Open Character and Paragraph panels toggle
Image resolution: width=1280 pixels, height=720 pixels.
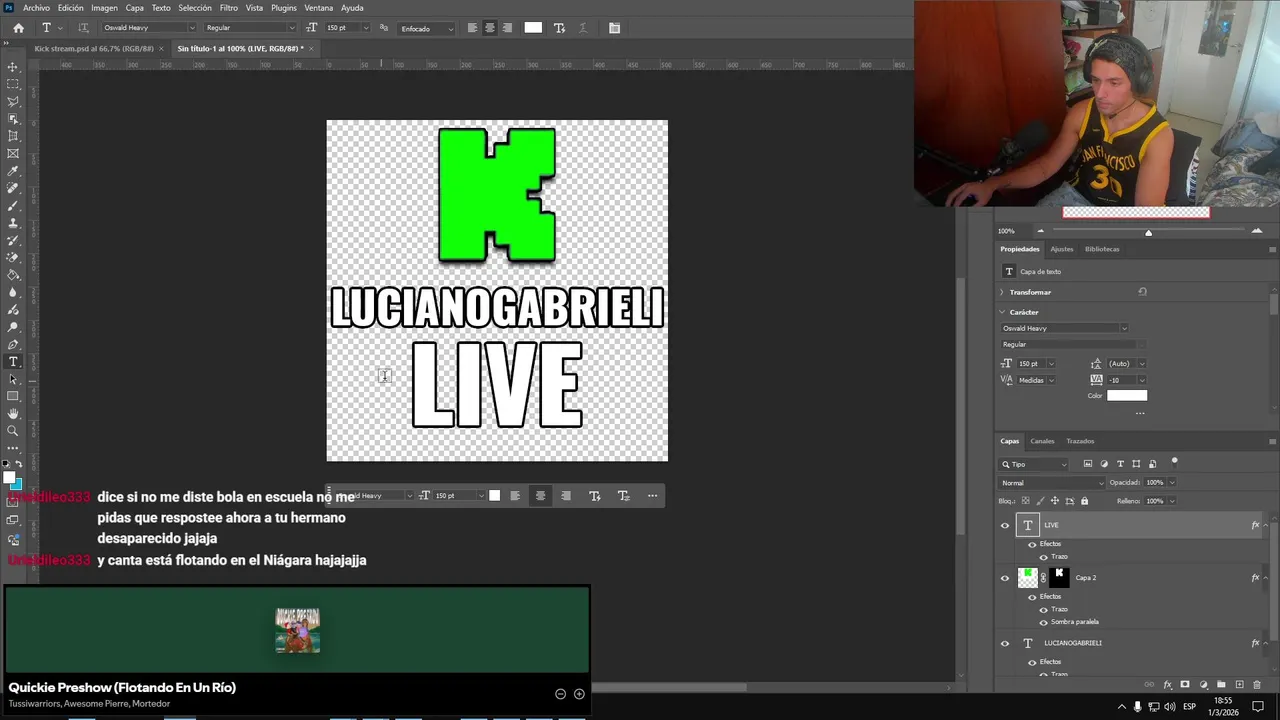(x=614, y=28)
